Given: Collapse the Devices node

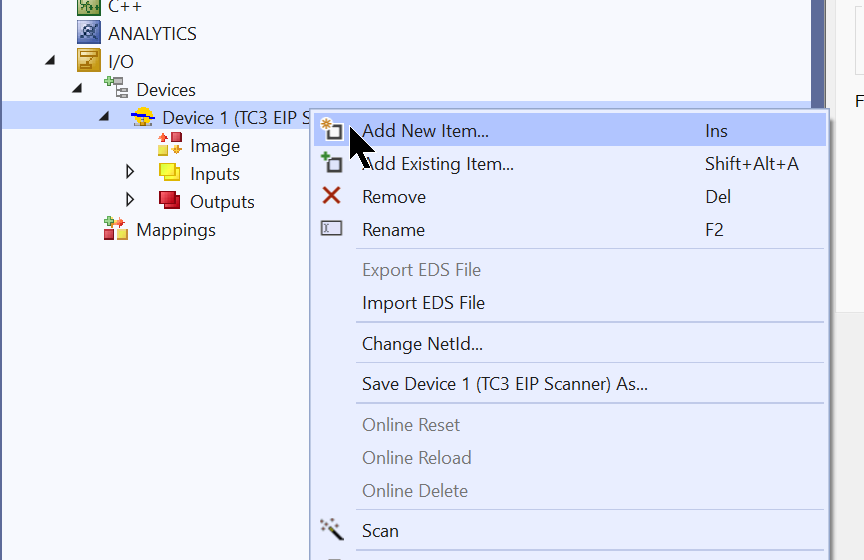Looking at the screenshot, I should click(x=77, y=88).
